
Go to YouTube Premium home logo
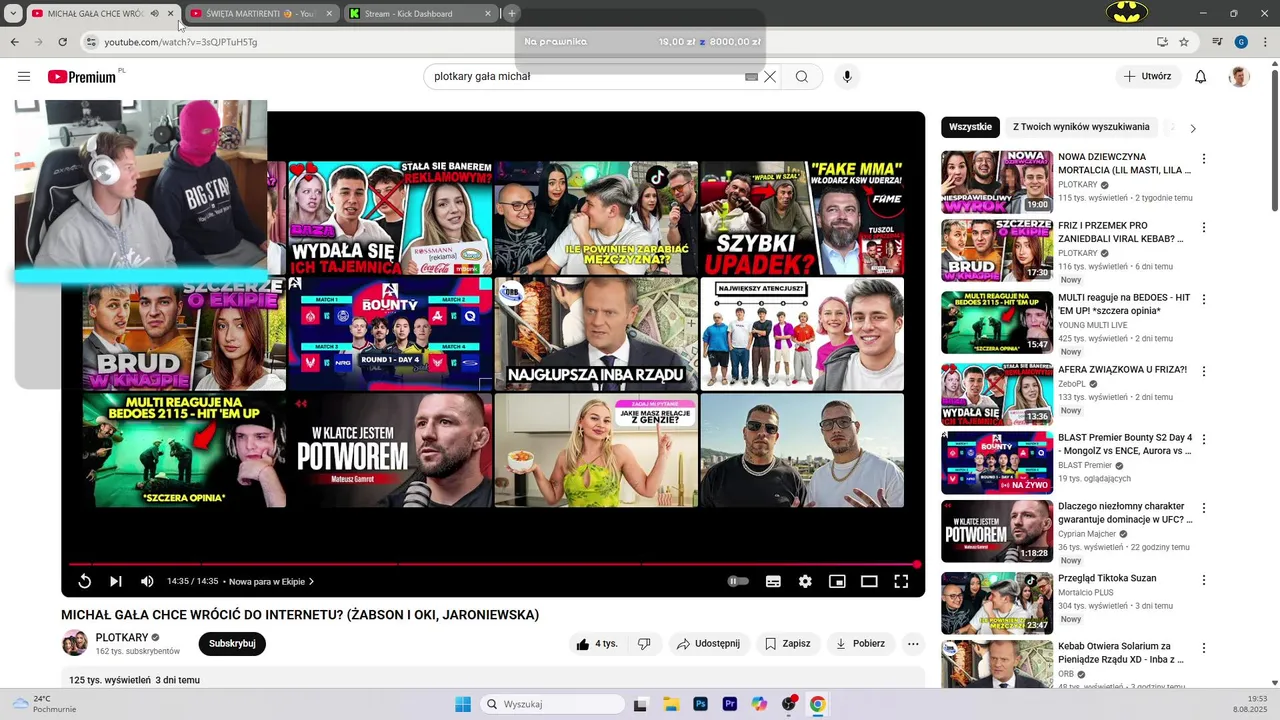[x=84, y=77]
